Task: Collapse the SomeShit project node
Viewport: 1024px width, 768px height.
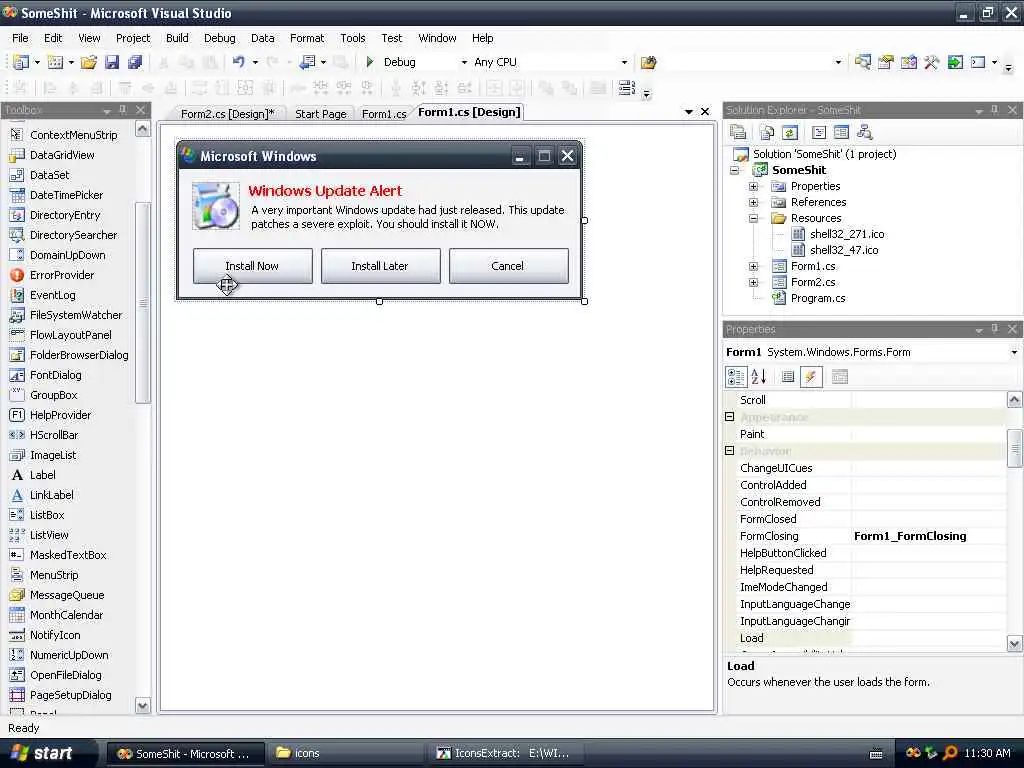Action: click(735, 170)
